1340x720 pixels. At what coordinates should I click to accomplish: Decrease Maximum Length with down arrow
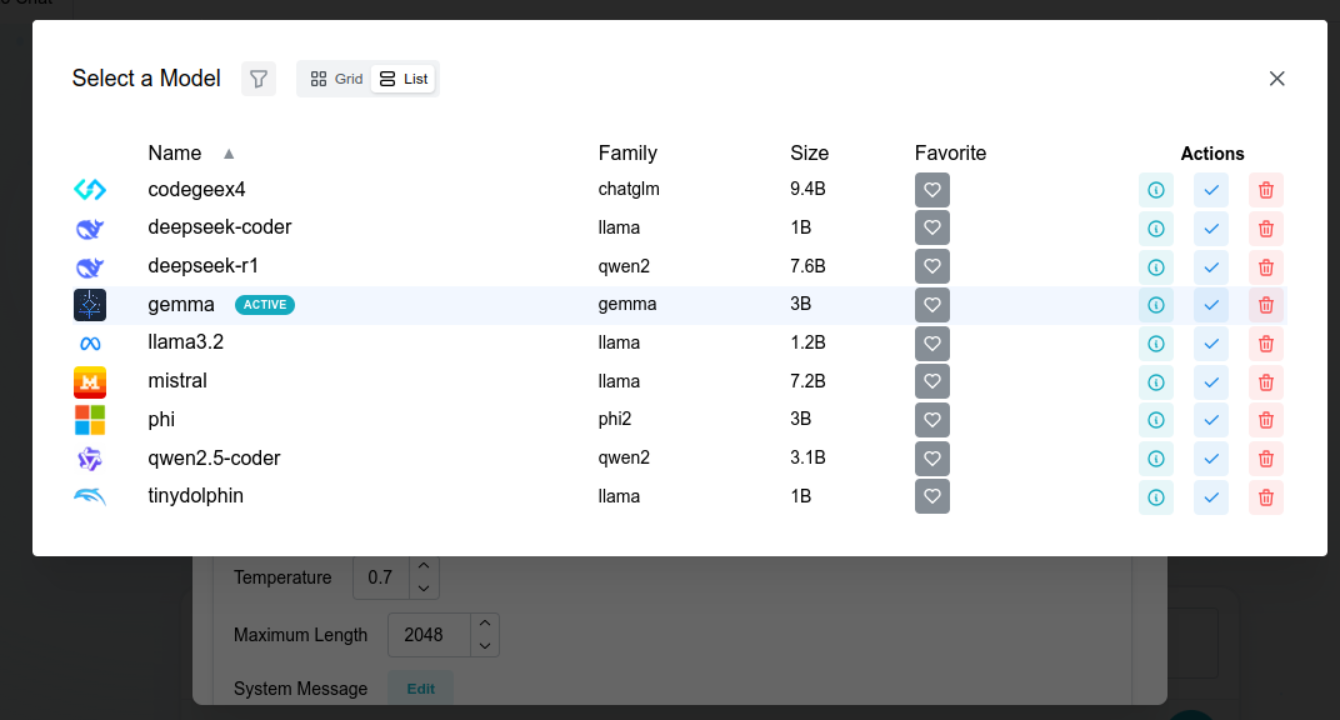click(x=484, y=645)
